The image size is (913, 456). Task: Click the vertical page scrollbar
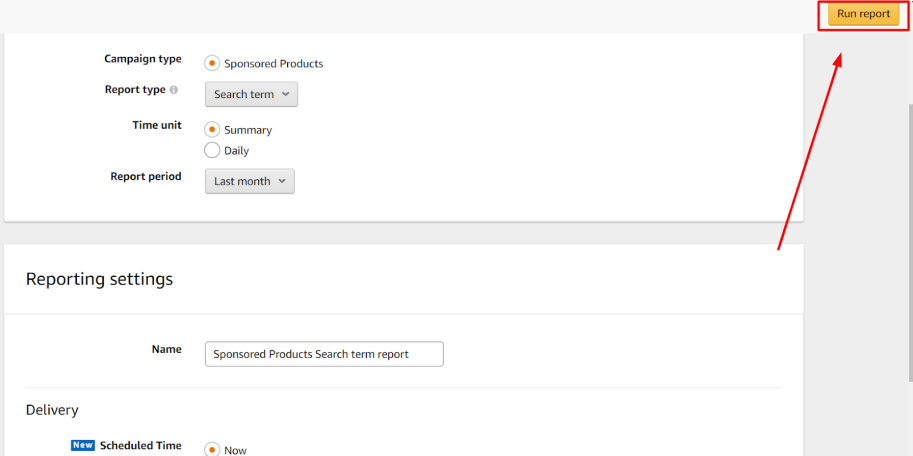pos(910,243)
